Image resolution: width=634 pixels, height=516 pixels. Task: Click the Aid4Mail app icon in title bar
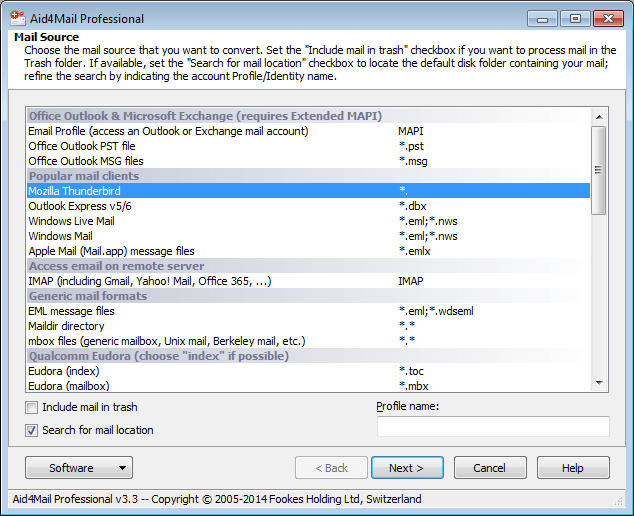click(17, 18)
